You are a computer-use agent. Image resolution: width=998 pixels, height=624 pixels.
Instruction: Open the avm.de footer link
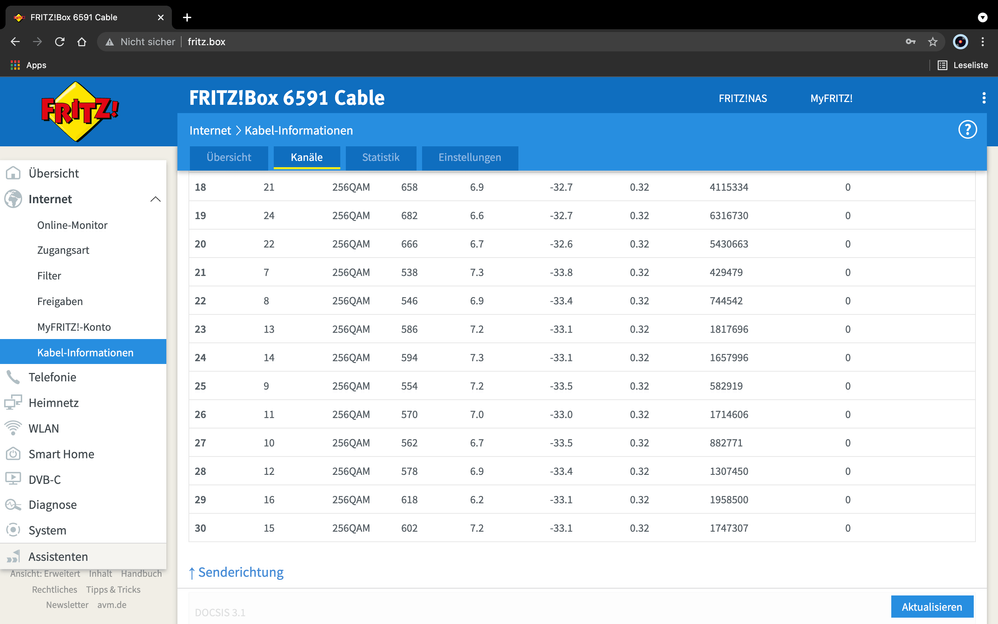[x=112, y=605]
